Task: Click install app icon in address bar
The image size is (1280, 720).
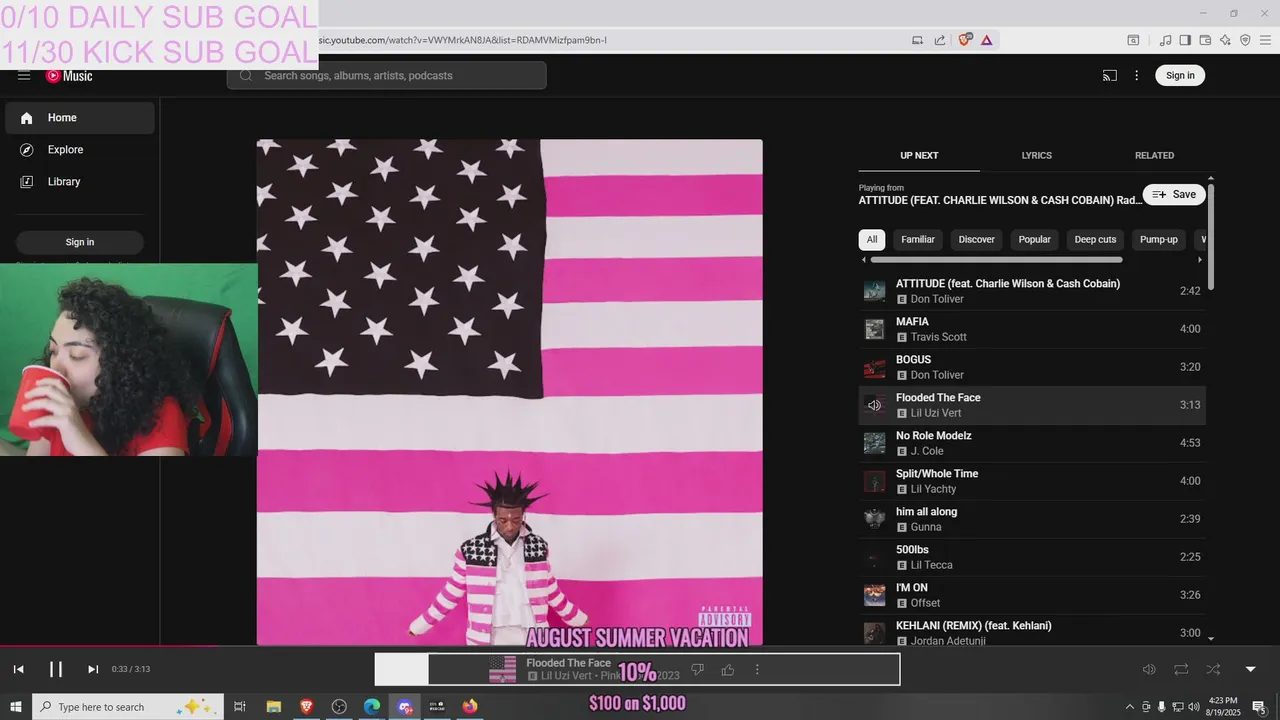Action: (917, 40)
